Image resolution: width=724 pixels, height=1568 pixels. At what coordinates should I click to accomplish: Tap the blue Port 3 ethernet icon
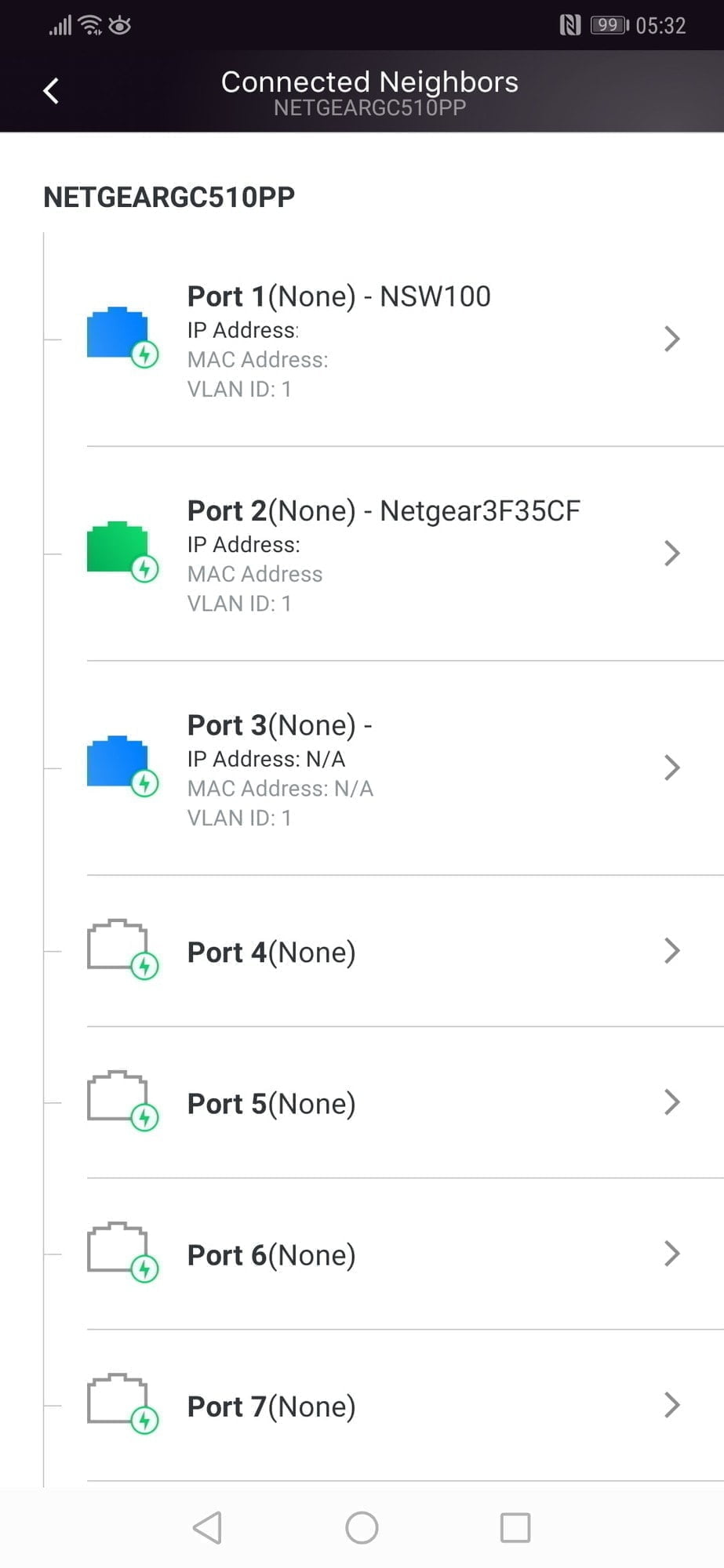pyautogui.click(x=118, y=763)
